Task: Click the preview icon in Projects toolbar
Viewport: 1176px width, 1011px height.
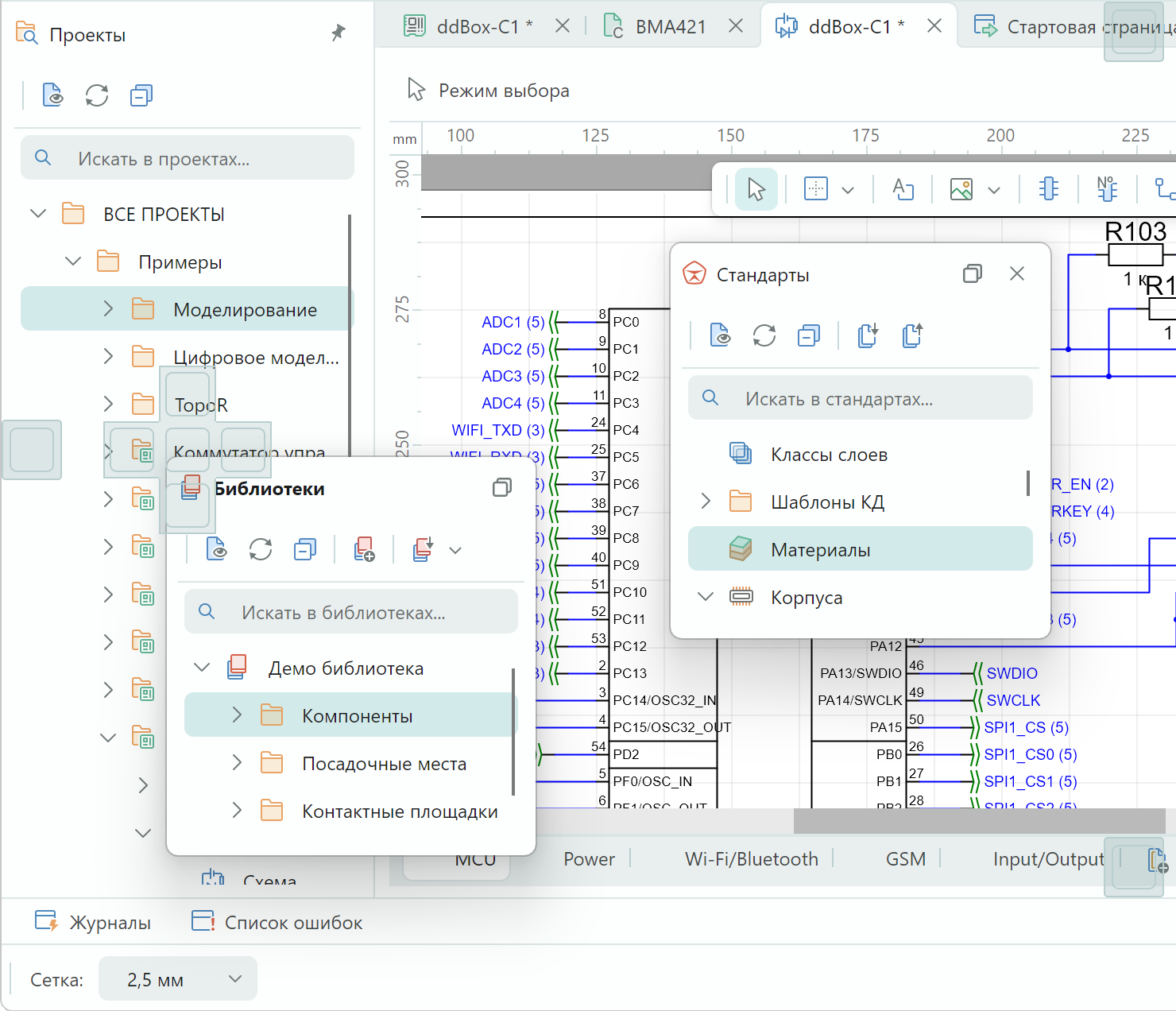Action: [x=52, y=95]
